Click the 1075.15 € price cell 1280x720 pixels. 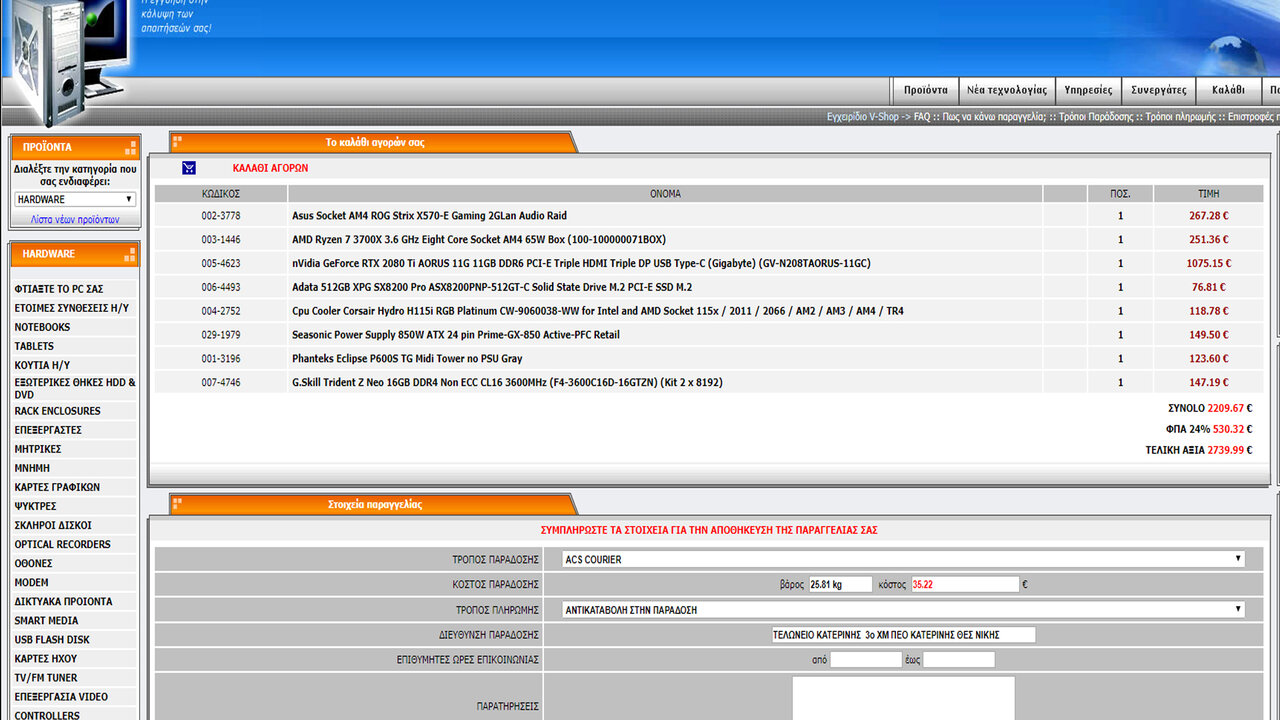tap(1208, 263)
